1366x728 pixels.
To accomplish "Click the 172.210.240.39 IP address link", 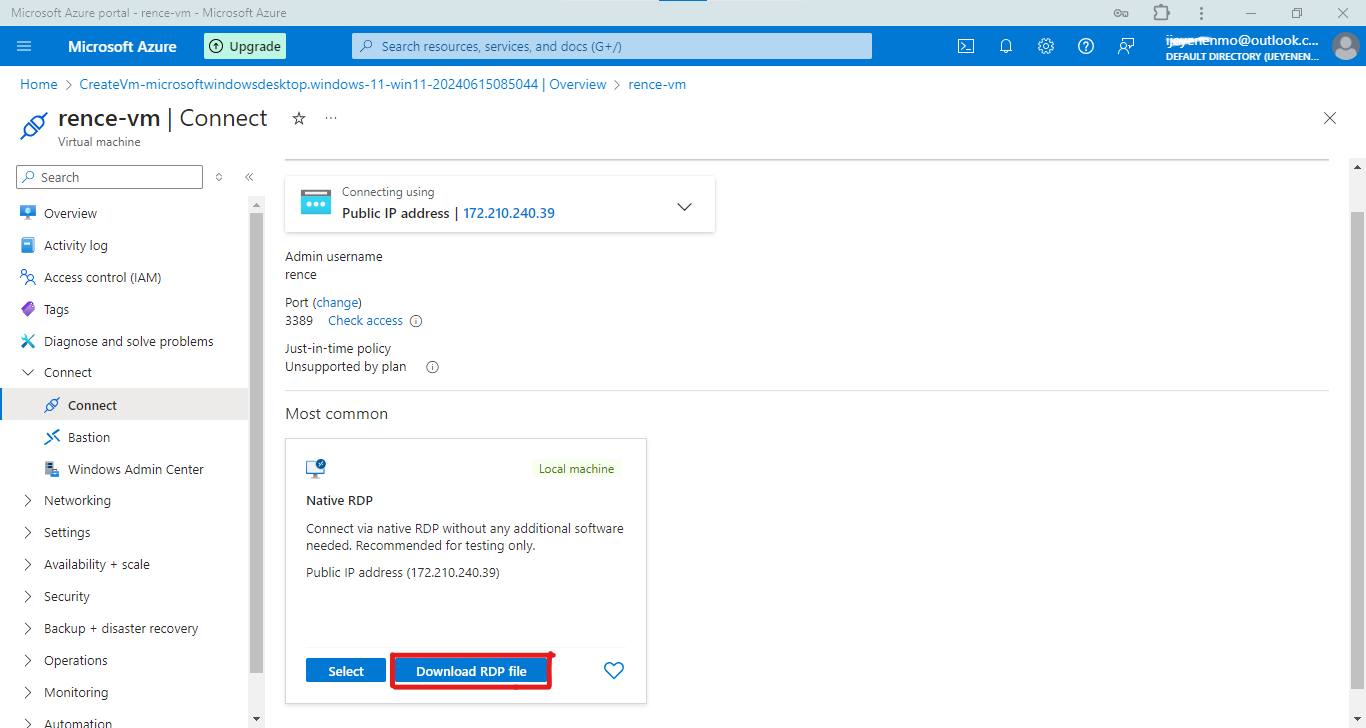I will coord(509,213).
